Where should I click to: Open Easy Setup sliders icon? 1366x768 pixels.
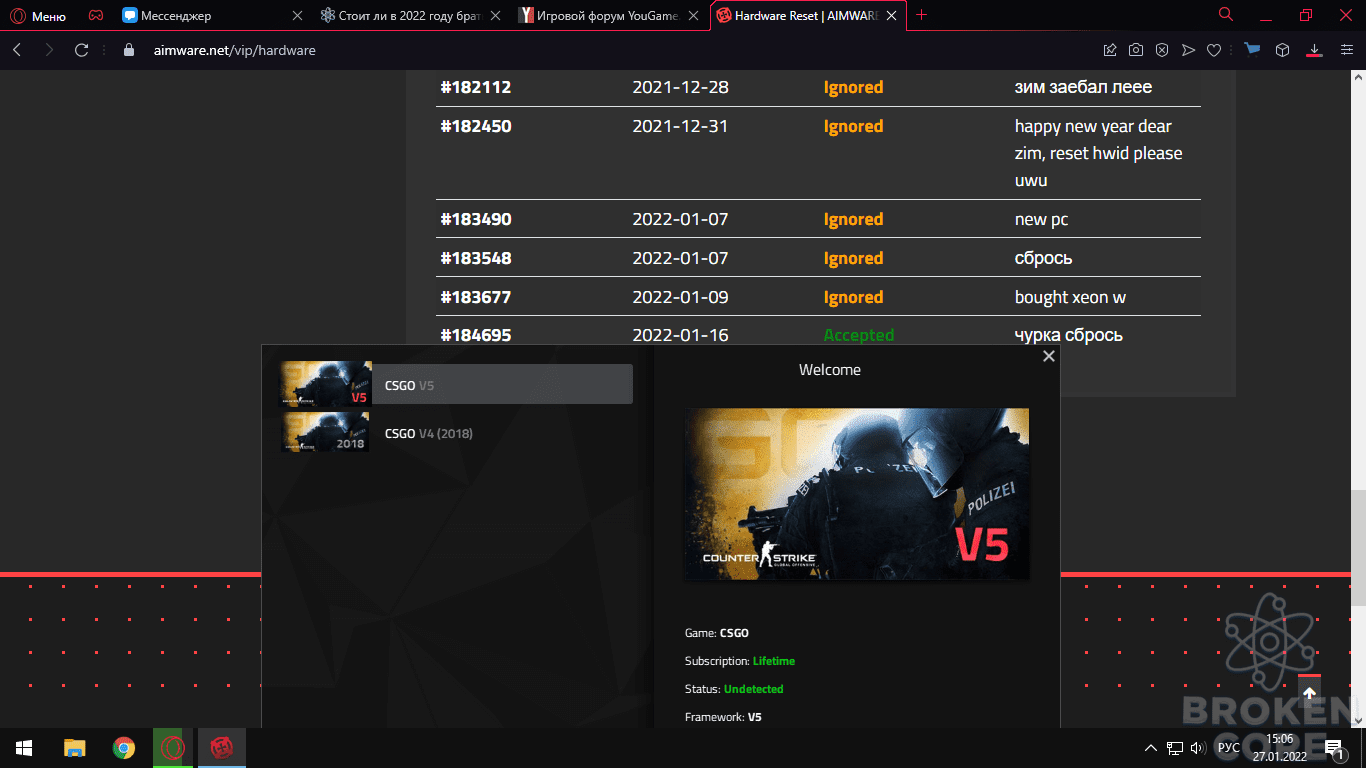coord(1346,50)
